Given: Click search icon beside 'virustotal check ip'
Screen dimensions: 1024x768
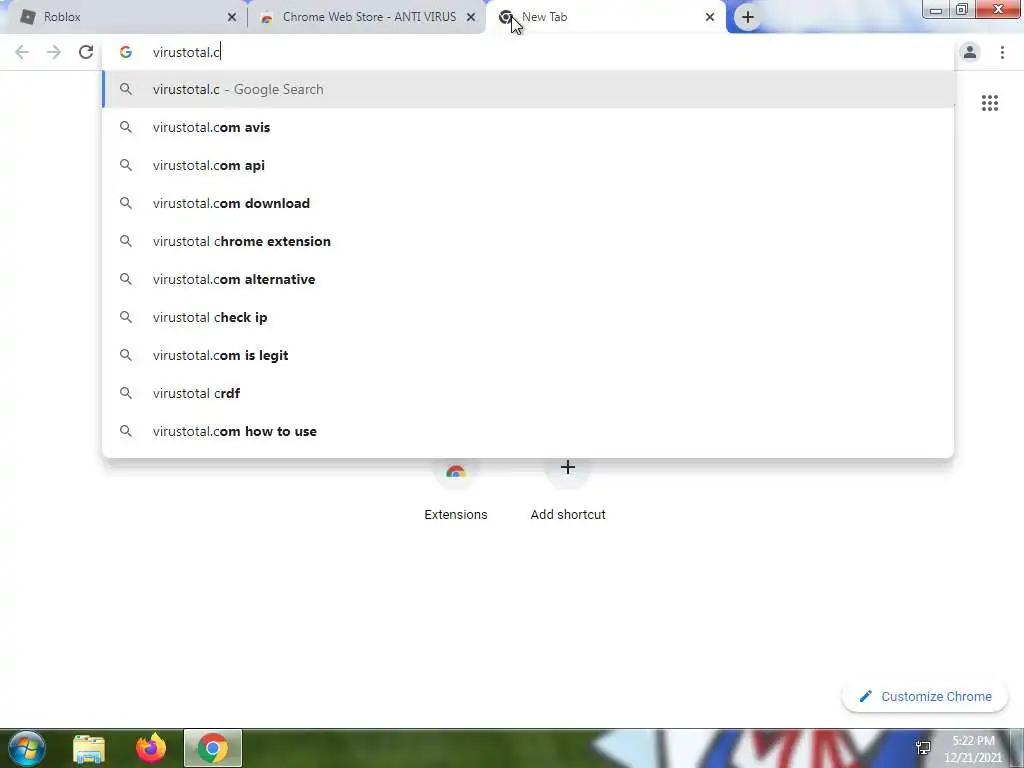Looking at the screenshot, I should (125, 317).
